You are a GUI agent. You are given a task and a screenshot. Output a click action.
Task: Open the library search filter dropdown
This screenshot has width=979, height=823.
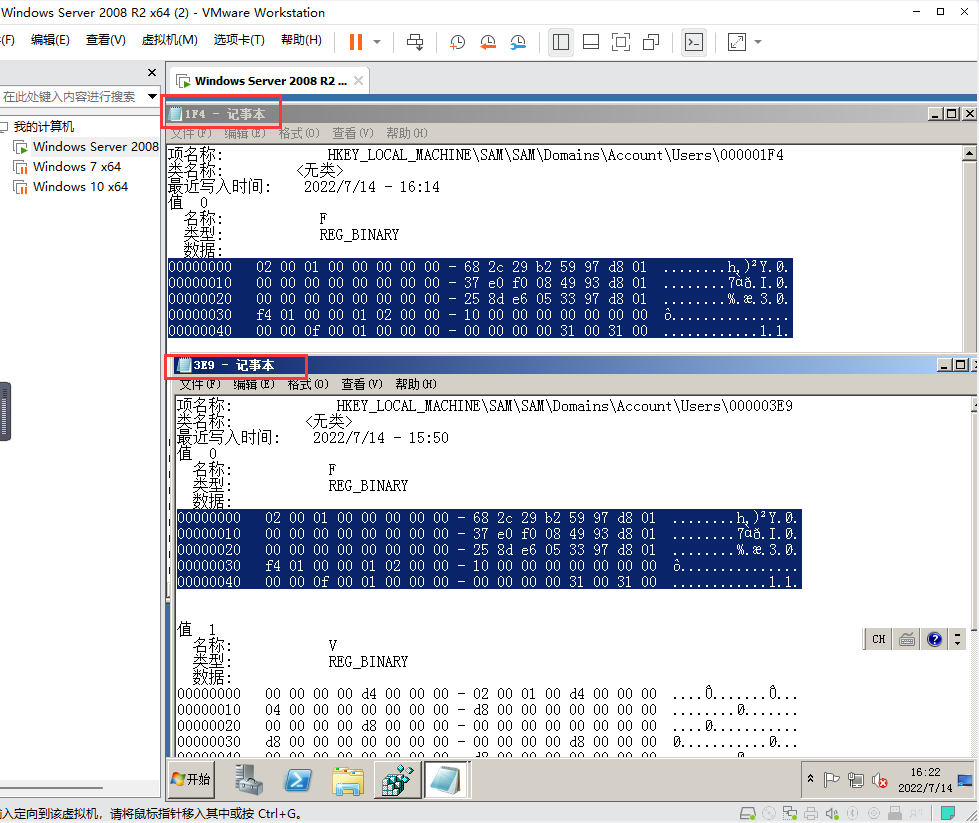tap(152, 97)
